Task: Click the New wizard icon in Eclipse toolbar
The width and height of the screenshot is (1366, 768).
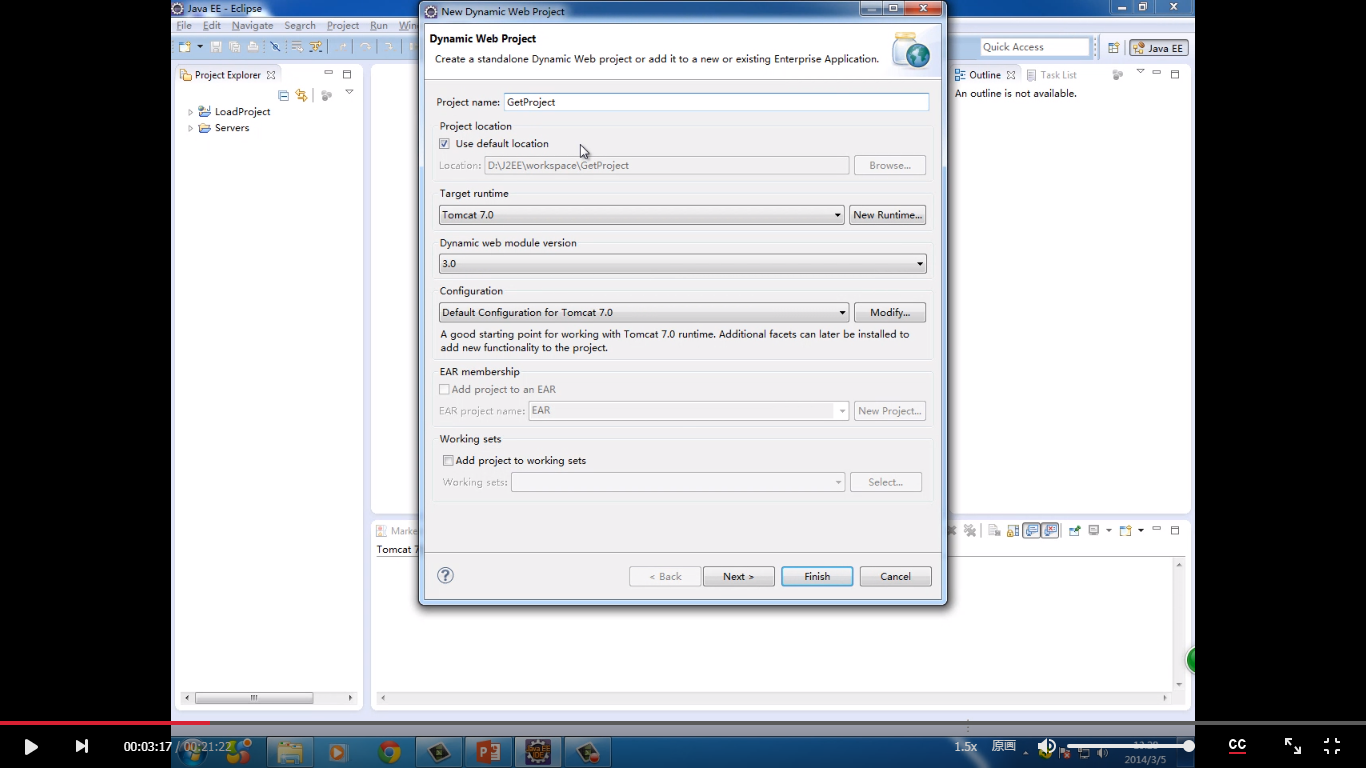Action: coord(185,47)
